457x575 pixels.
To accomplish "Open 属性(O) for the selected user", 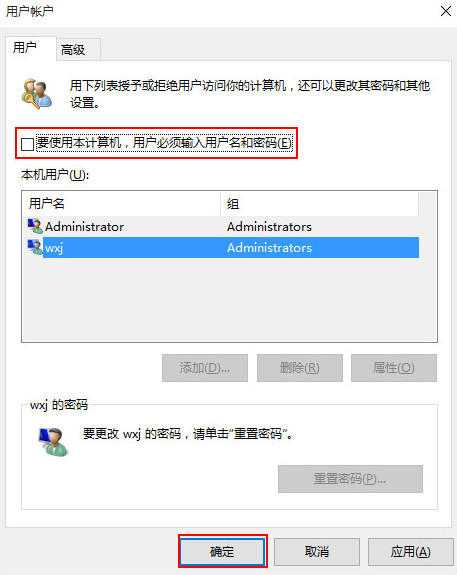I will coord(394,368).
